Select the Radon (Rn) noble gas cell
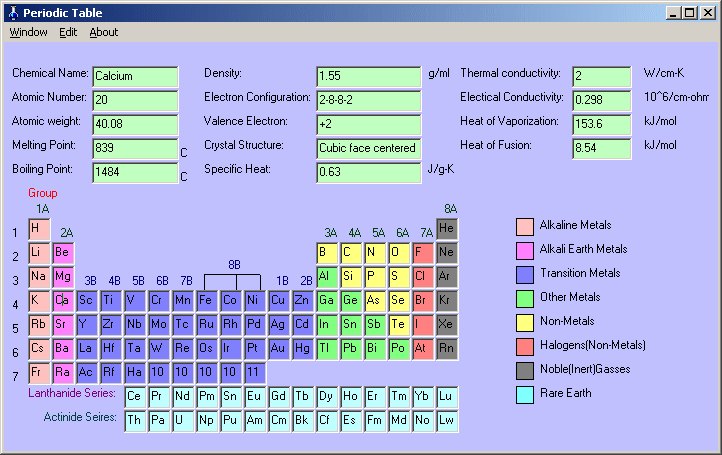This screenshot has height=455, width=722. pos(447,348)
